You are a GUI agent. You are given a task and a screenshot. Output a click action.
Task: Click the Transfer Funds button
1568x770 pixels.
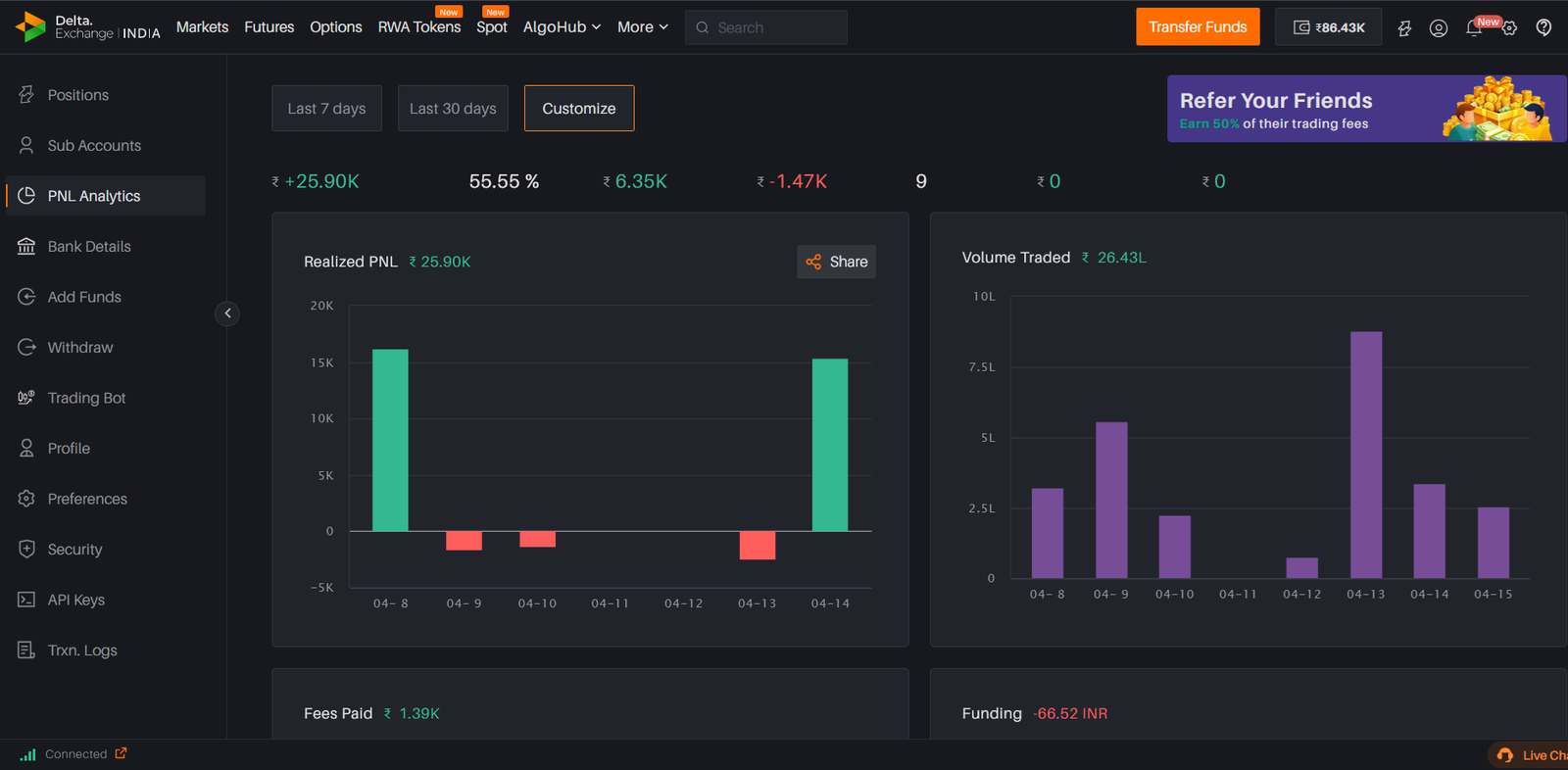pyautogui.click(x=1198, y=27)
